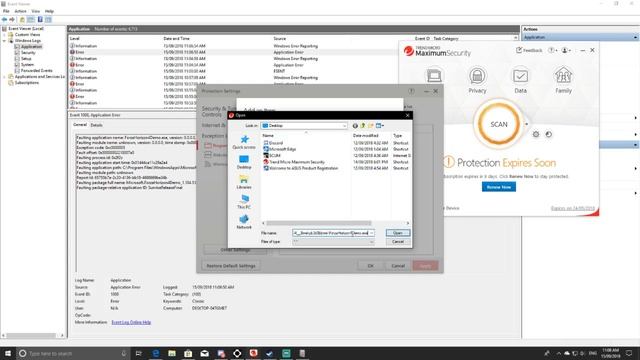The width and height of the screenshot is (640, 360).
Task: Select Subscriptions in Event Viewer tree
Action: pos(27,83)
